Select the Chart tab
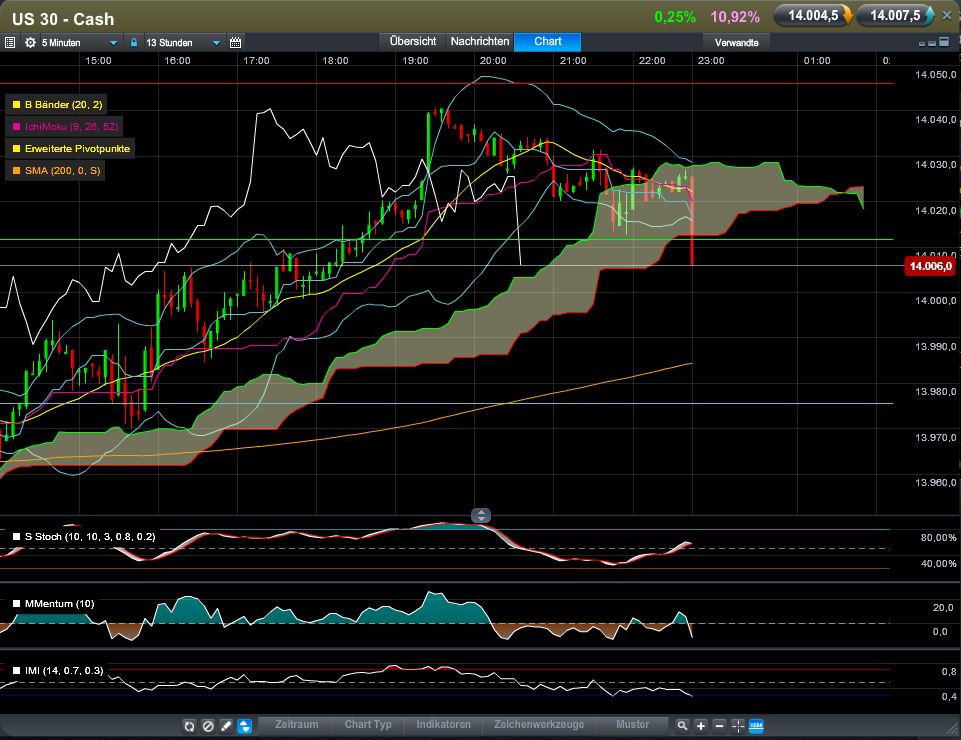The width and height of the screenshot is (961, 740). point(547,41)
